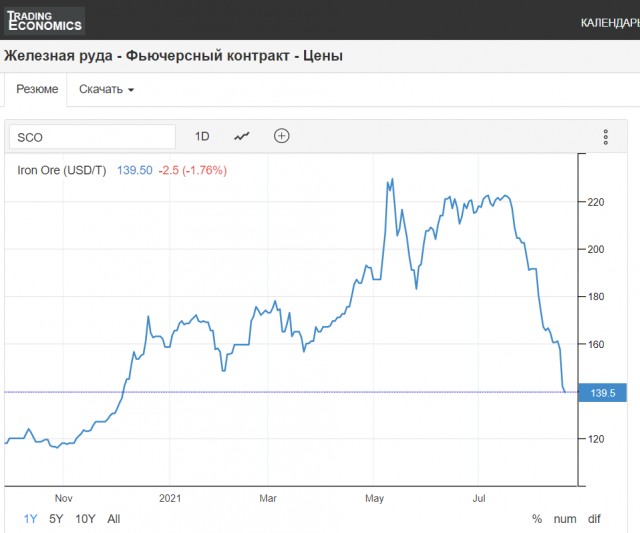Open the chart type line icon

[x=242, y=136]
